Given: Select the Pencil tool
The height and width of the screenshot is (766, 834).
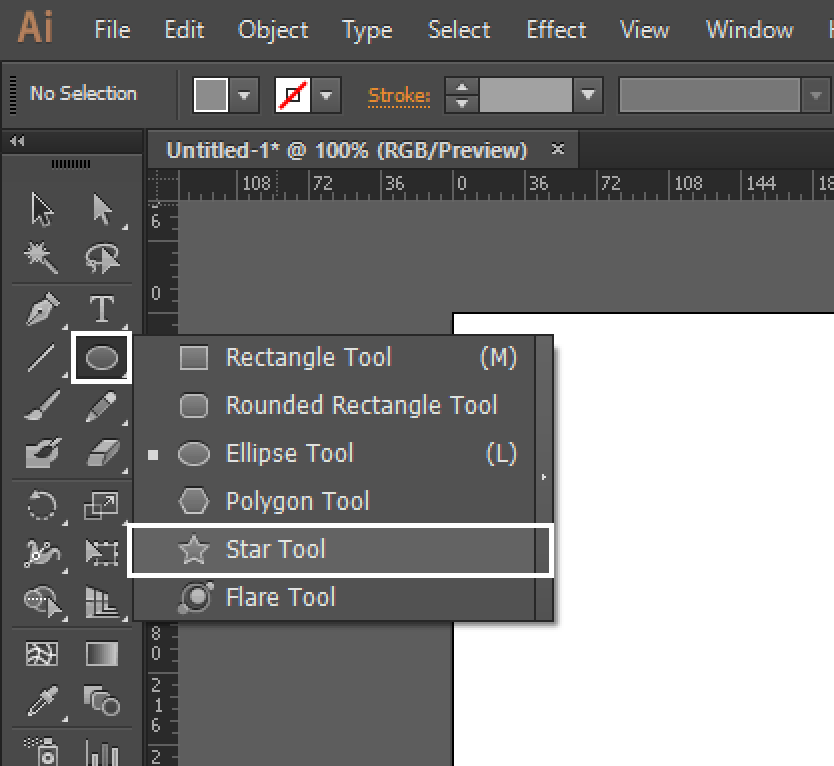Looking at the screenshot, I should (101, 406).
